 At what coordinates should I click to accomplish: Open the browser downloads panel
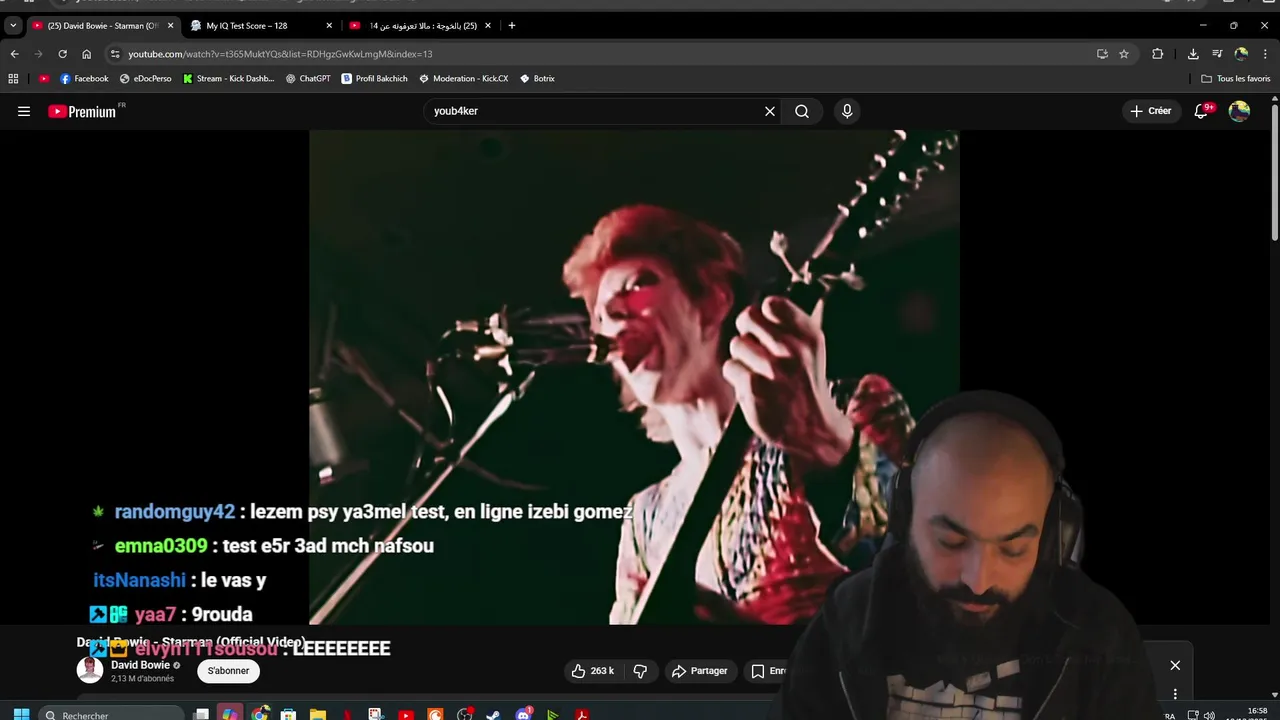pos(1193,54)
